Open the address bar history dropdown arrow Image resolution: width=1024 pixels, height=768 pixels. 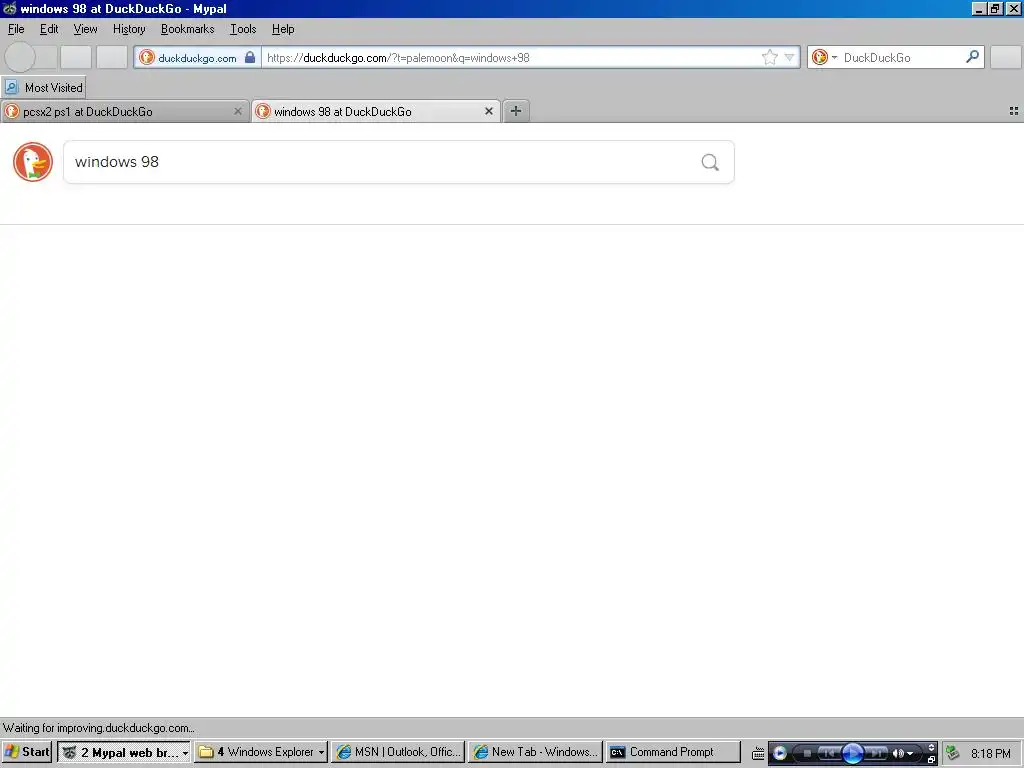(789, 57)
